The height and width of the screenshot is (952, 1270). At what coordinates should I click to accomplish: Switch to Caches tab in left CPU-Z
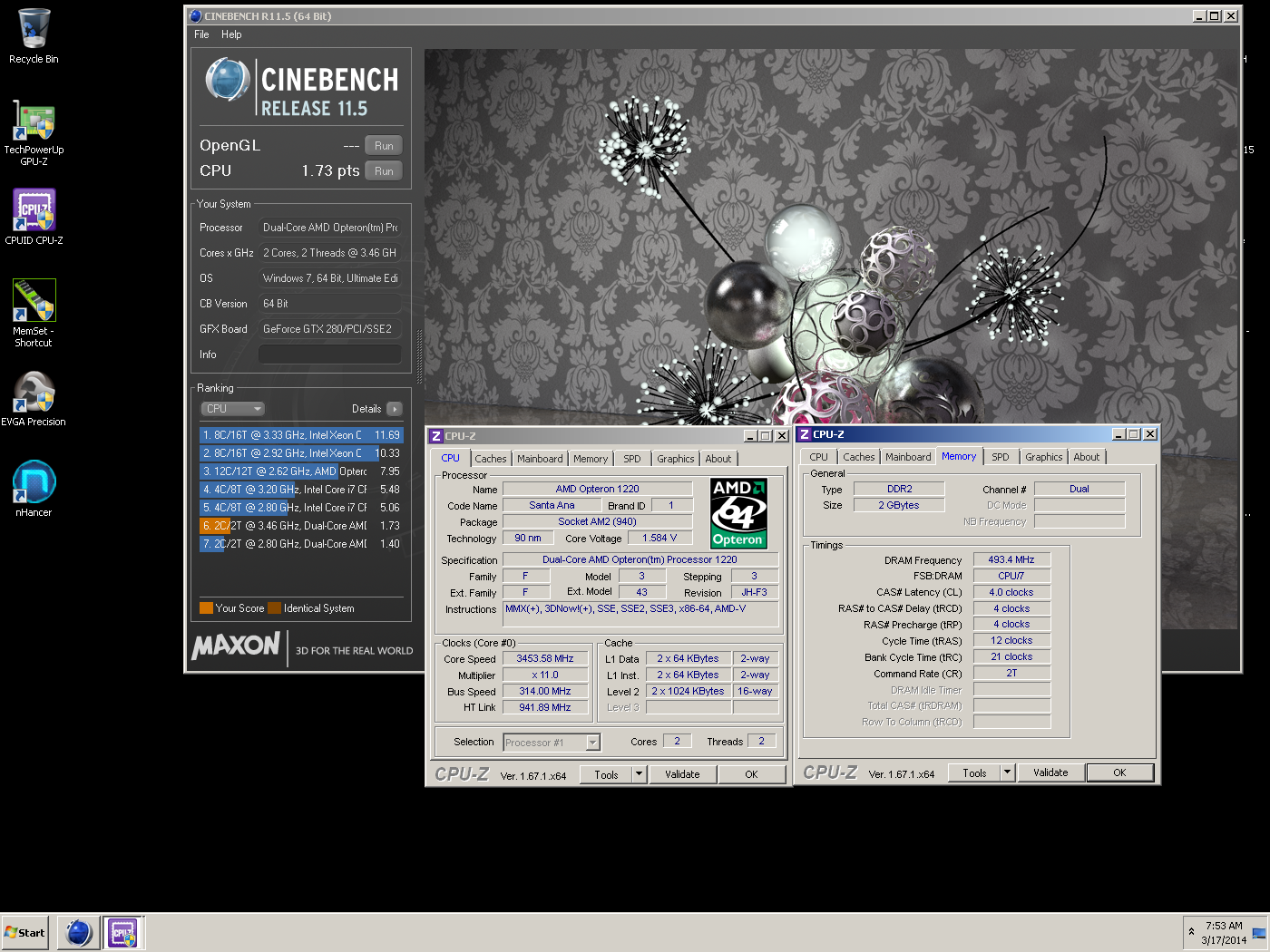point(491,459)
